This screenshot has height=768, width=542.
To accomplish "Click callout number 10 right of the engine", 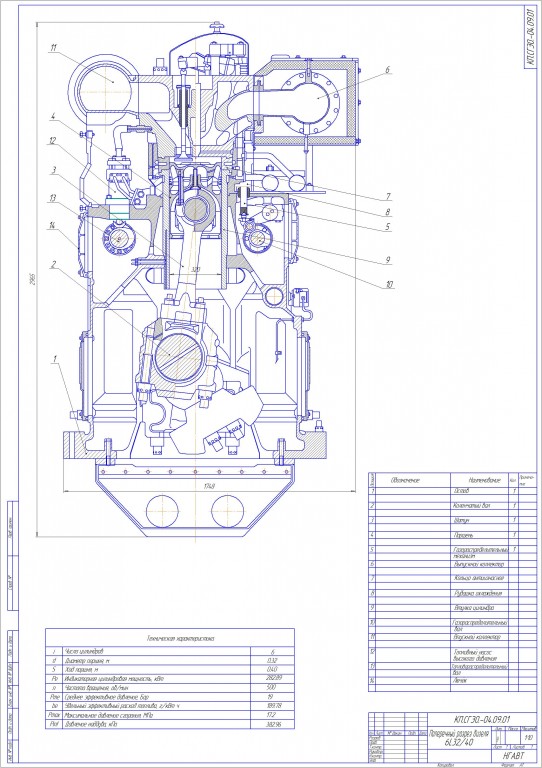I will 390,284.
